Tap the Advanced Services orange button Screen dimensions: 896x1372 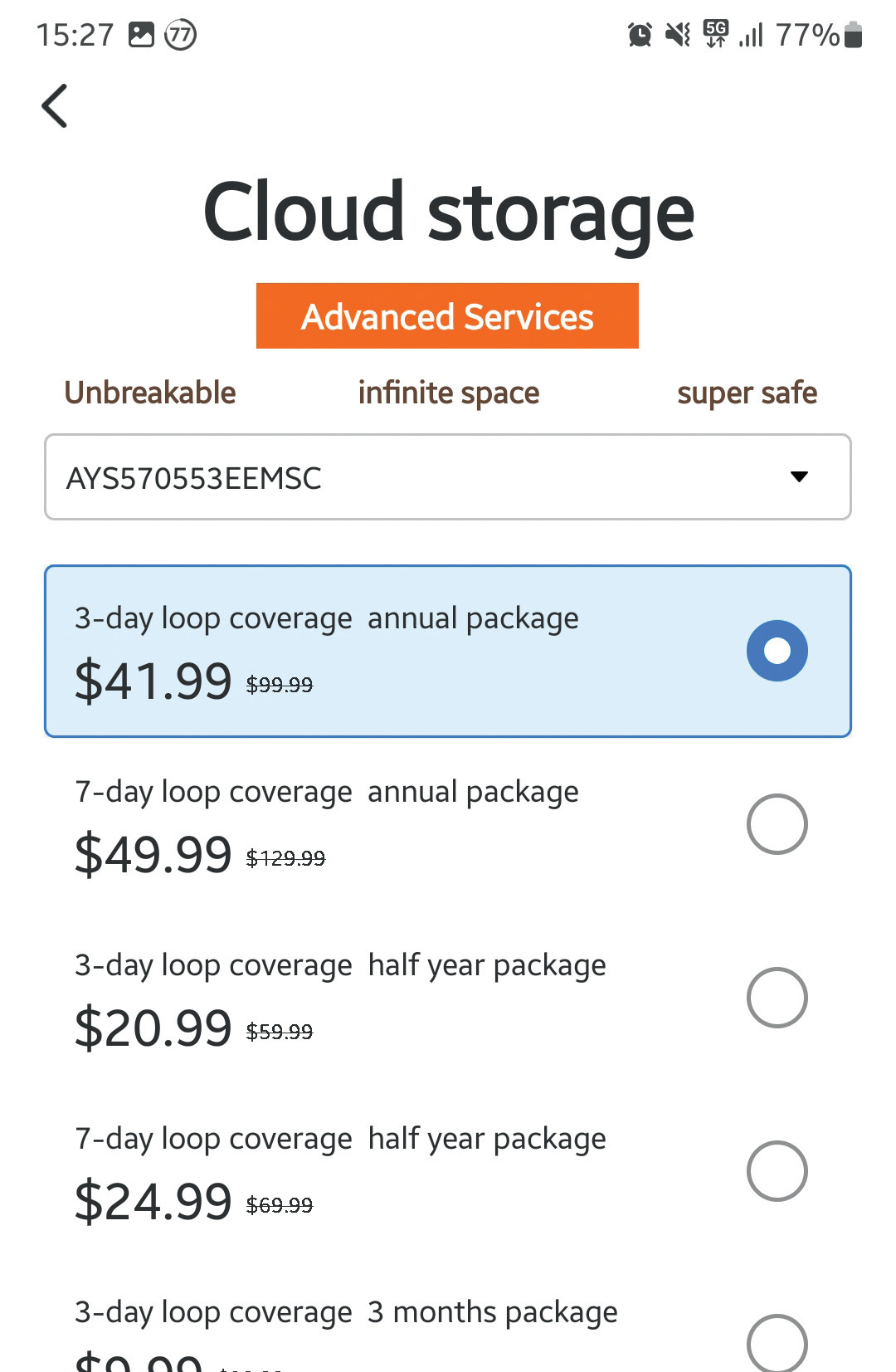(x=447, y=316)
